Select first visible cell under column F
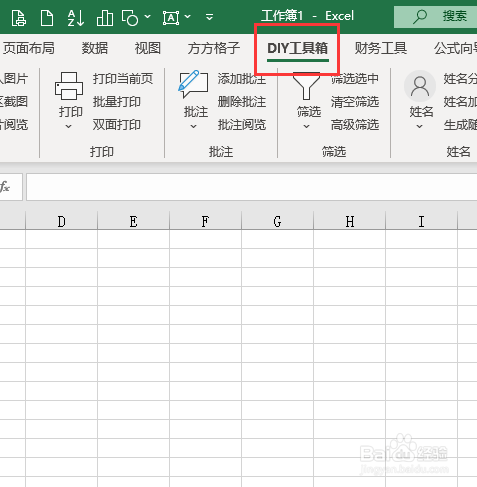The height and width of the screenshot is (487, 477). pyautogui.click(x=205, y=239)
